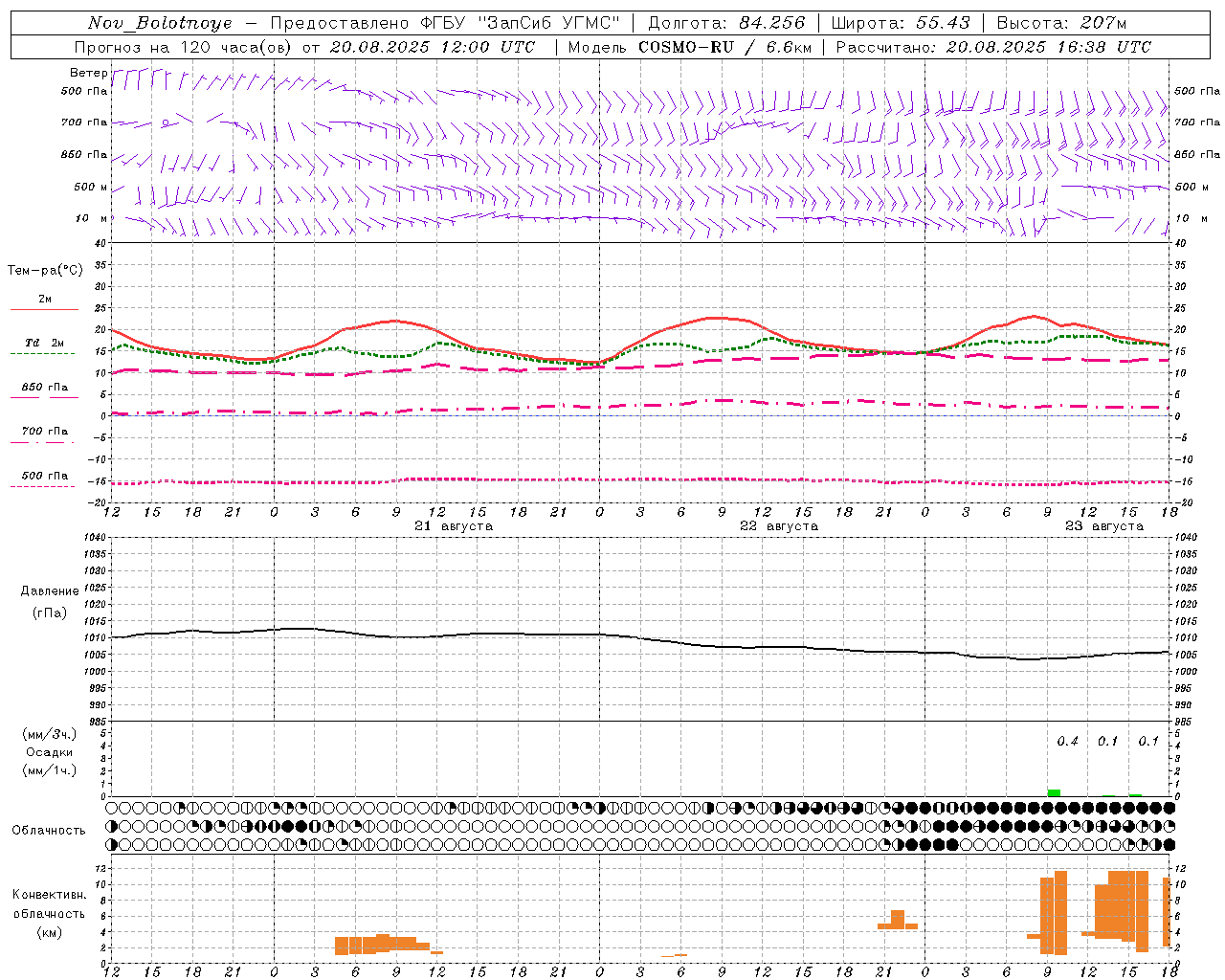Click the 'Высота: 207м' header field
The height and width of the screenshot is (980, 1225).
pyautogui.click(x=1061, y=23)
